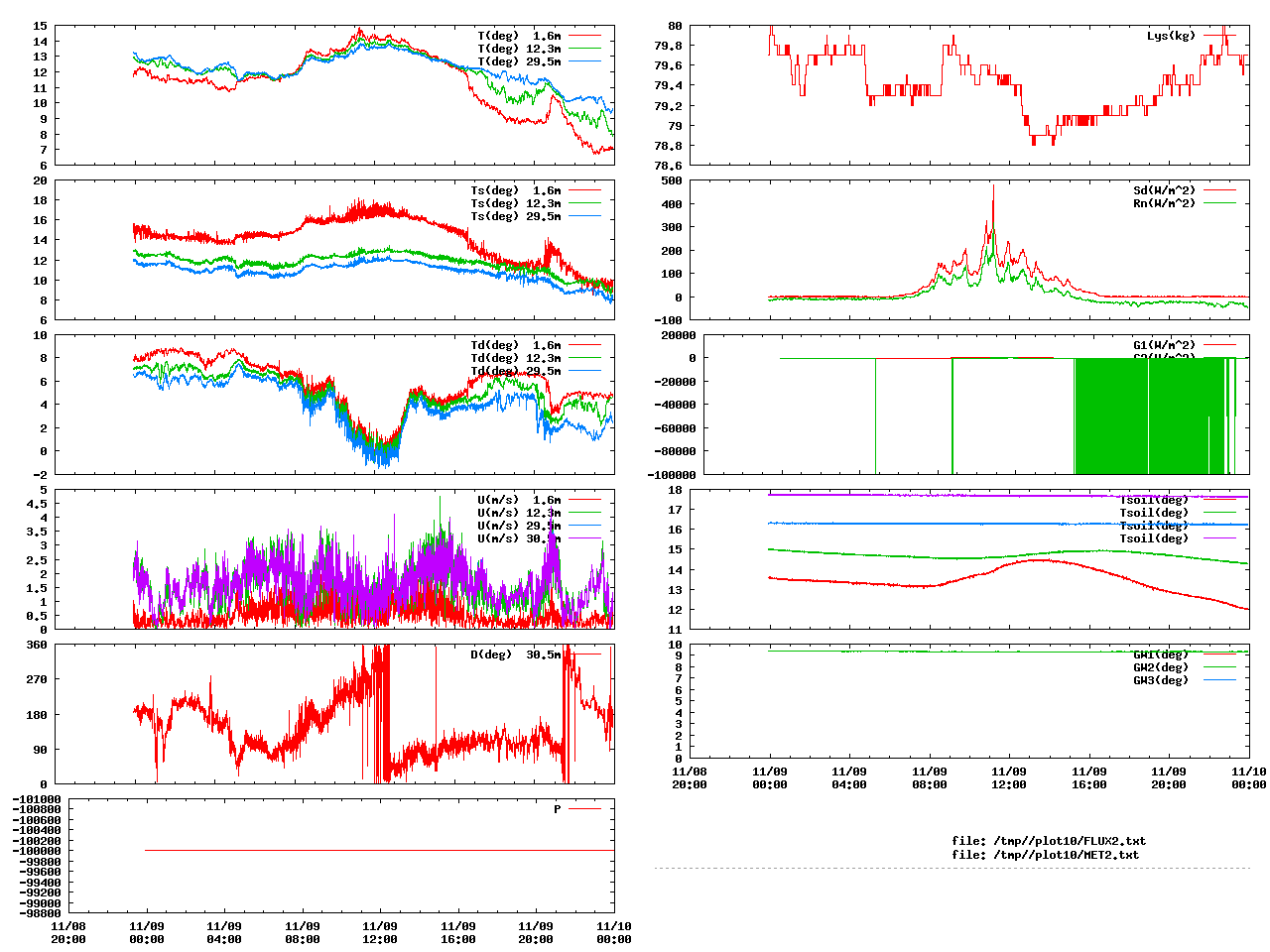The height and width of the screenshot is (952, 1270).
Task: Select the 'Lys(kg)' legend label
Action: pyautogui.click(x=1172, y=36)
